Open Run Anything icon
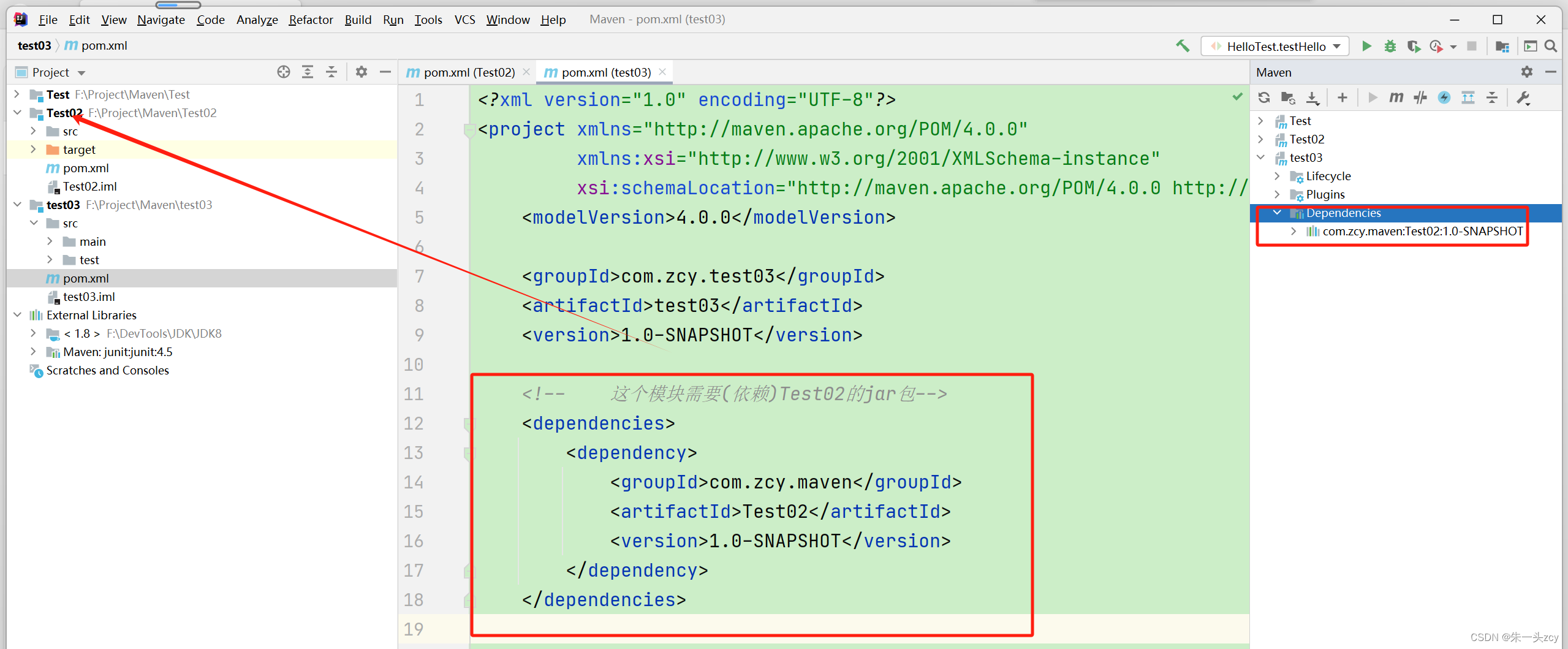 pos(1530,46)
